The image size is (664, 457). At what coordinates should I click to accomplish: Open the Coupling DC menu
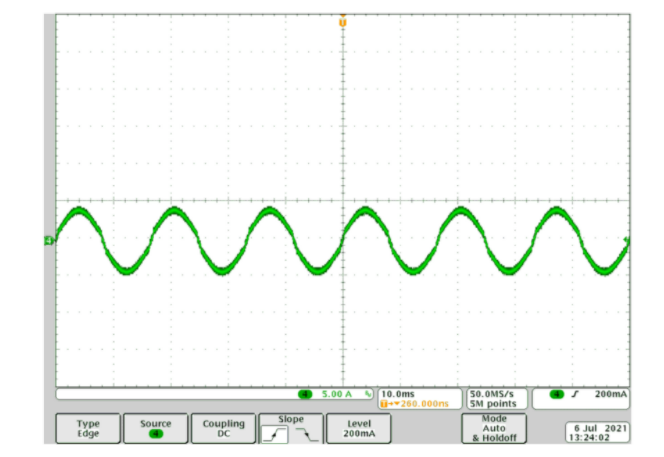point(223,428)
